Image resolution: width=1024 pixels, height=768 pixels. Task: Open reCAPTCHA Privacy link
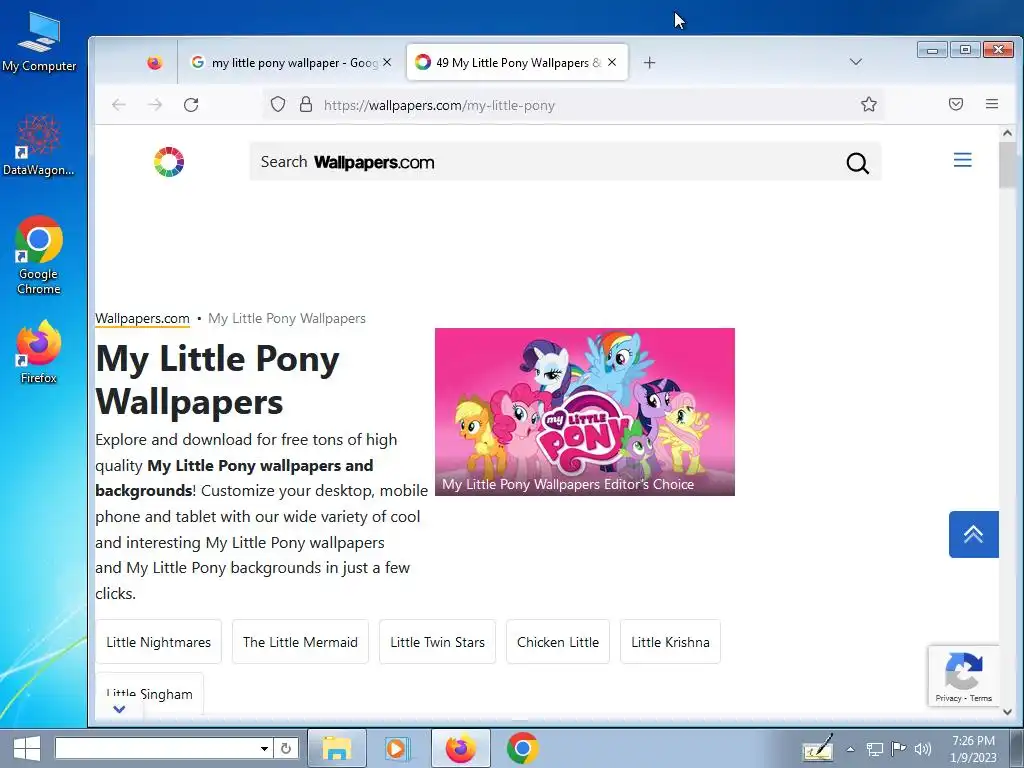tap(948, 698)
